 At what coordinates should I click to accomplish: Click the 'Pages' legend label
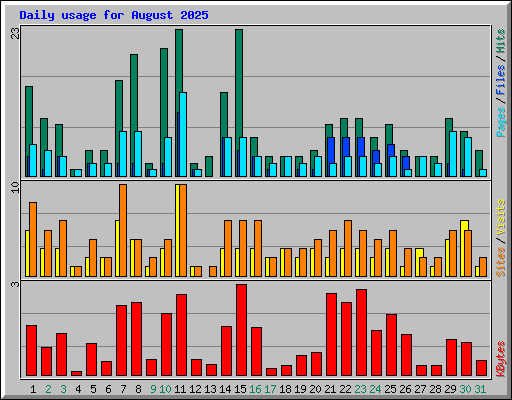click(500, 122)
